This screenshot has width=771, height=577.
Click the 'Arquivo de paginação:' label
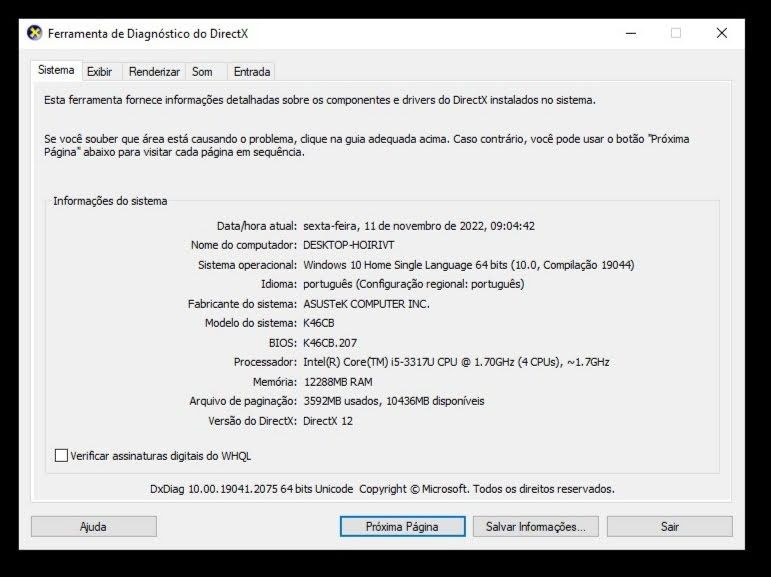tap(243, 401)
